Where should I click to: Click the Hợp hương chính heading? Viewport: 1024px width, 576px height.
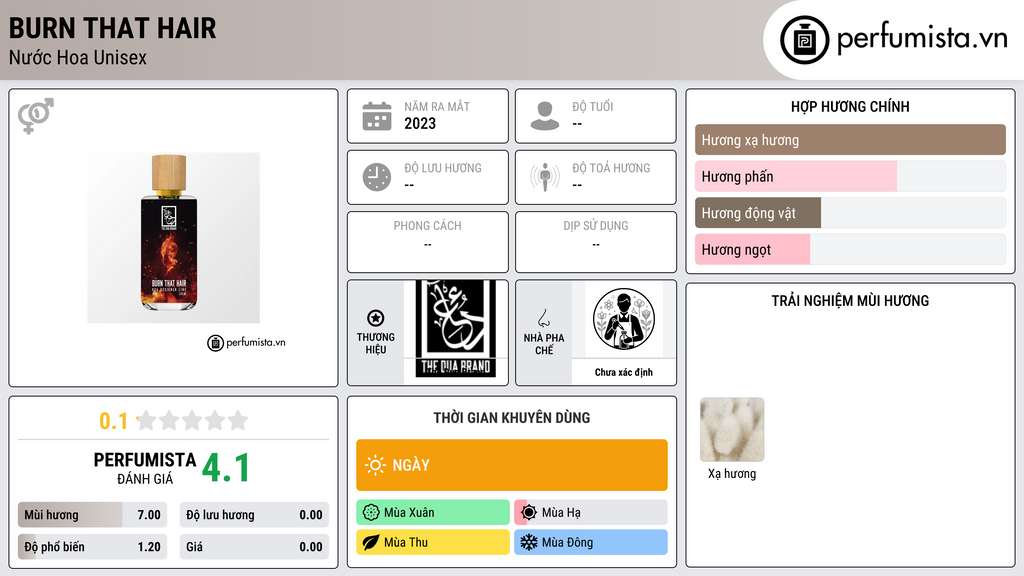pos(850,106)
